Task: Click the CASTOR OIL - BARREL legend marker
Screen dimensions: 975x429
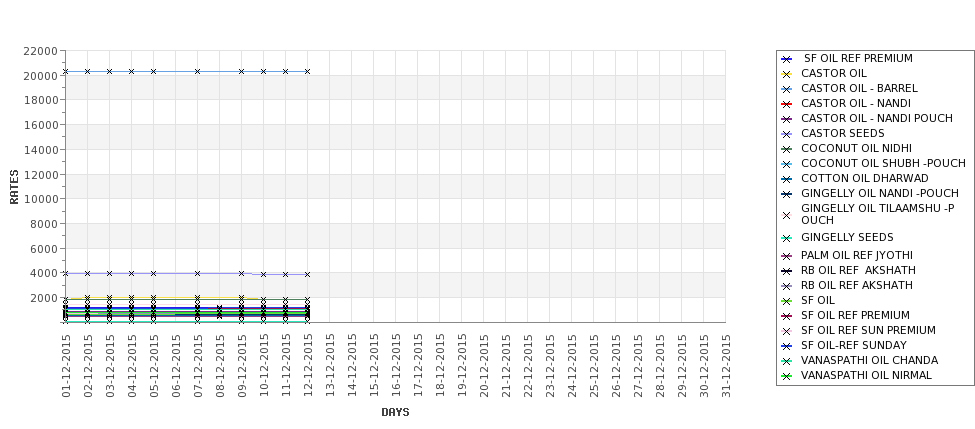Action: [x=786, y=89]
